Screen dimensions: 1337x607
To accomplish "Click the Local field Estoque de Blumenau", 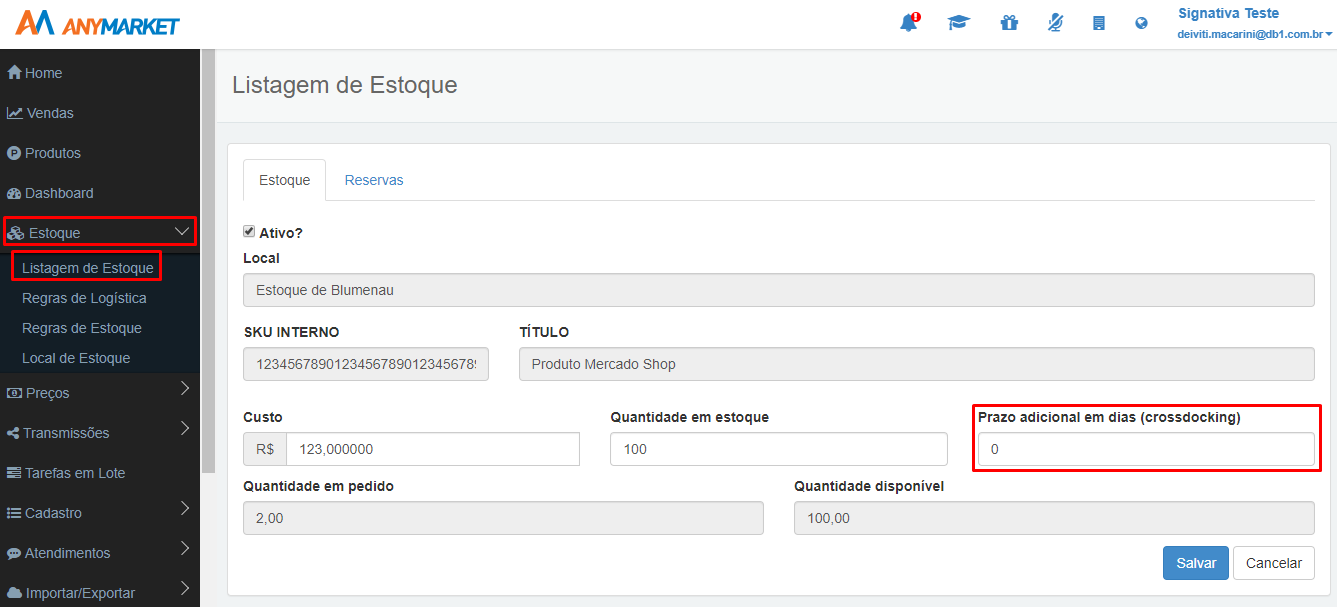I will (779, 290).
